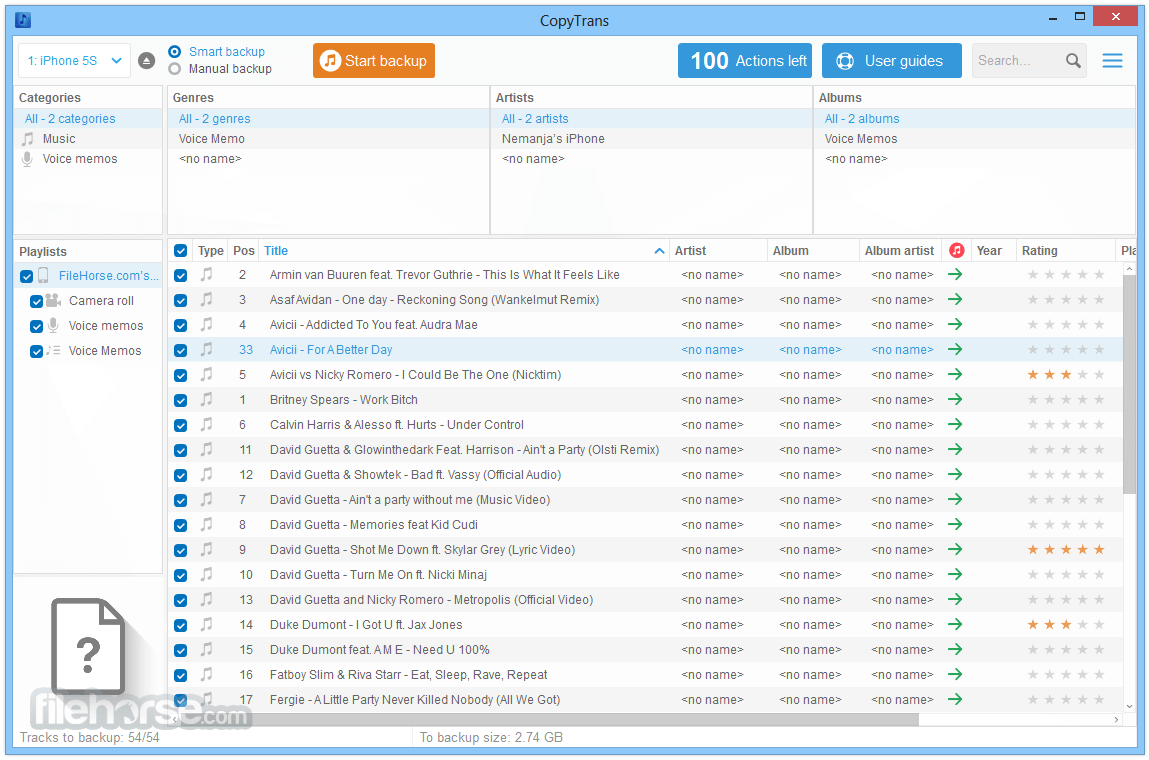Click the music note icon of David Guetta - Memories
This screenshot has height=760, width=1149.
(x=207, y=524)
